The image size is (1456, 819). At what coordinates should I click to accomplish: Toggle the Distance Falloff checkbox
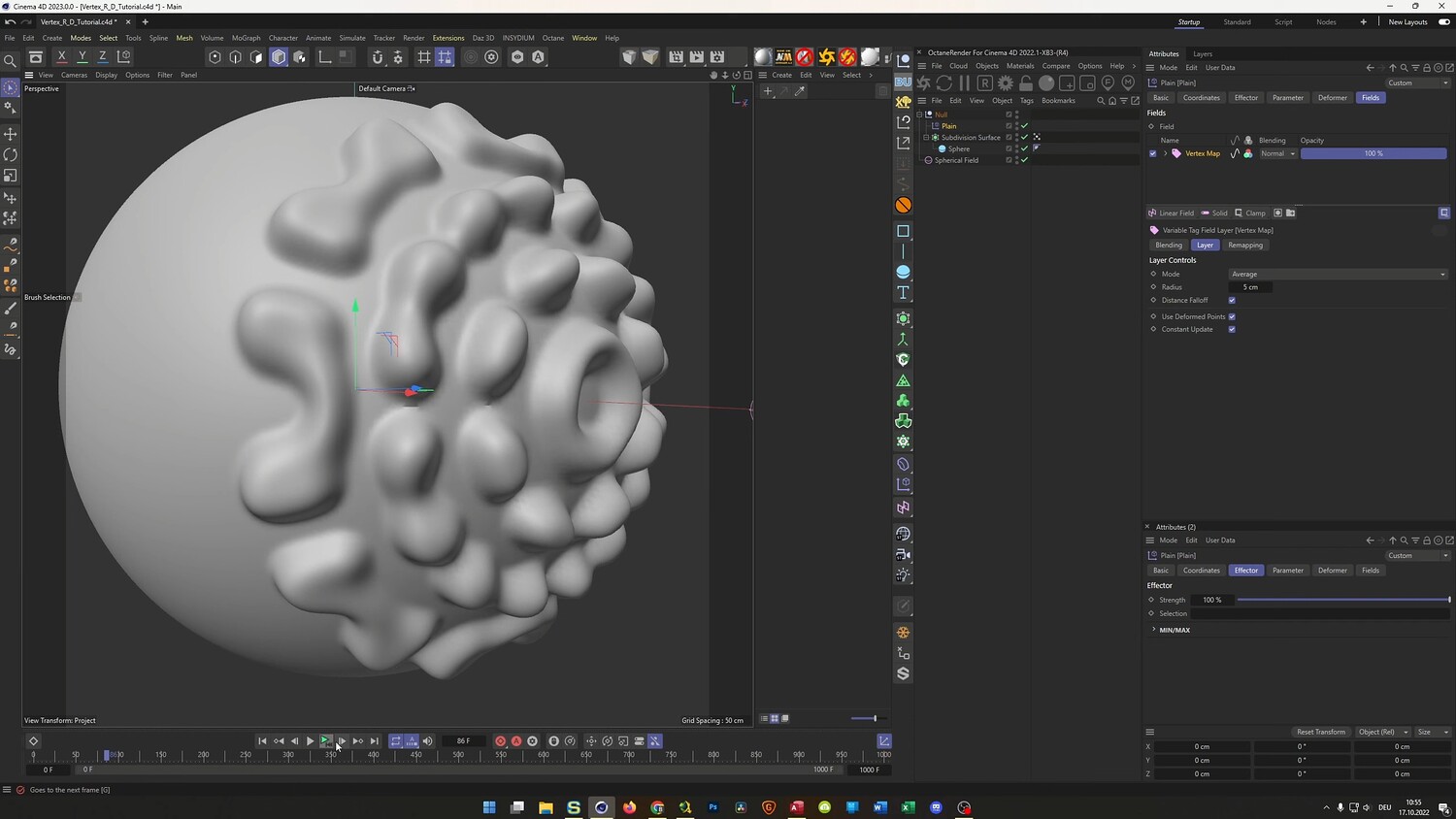tap(1232, 301)
